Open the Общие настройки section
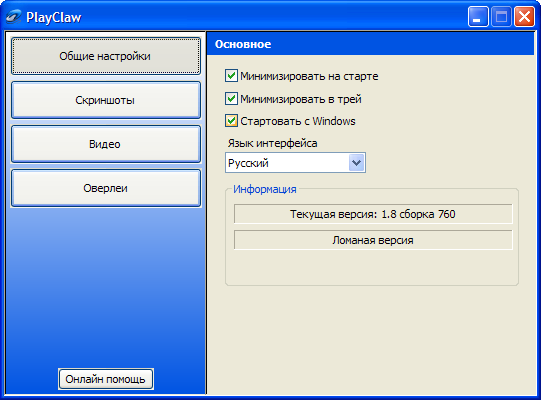This screenshot has width=541, height=400. click(x=106, y=56)
